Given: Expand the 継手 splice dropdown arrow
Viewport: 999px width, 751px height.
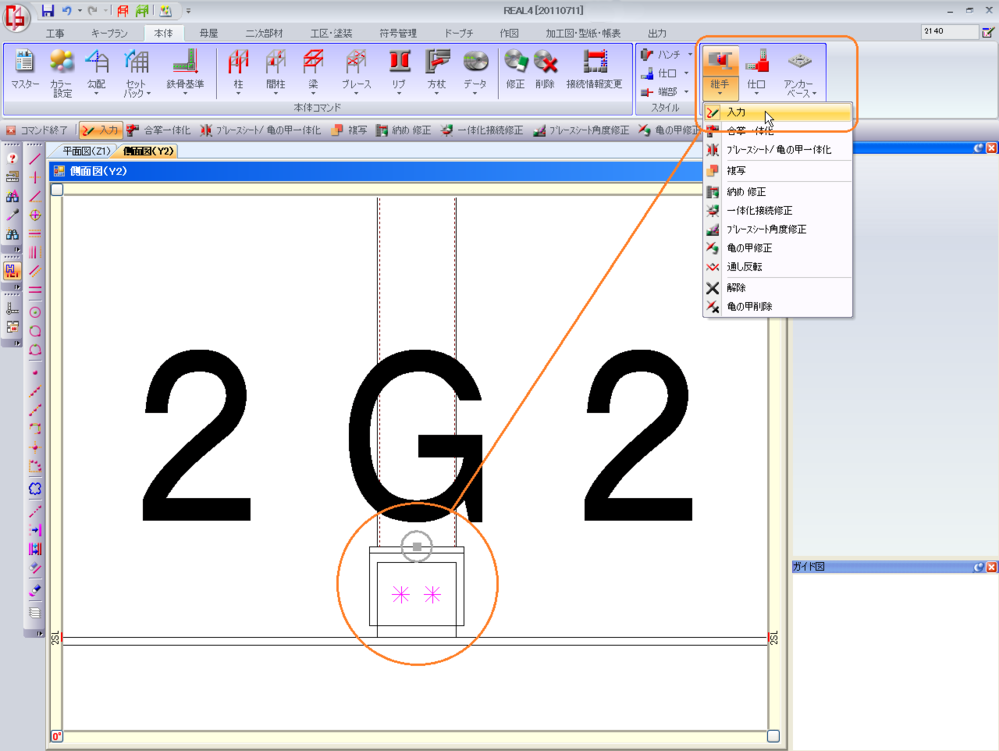Looking at the screenshot, I should pyautogui.click(x=720, y=94).
